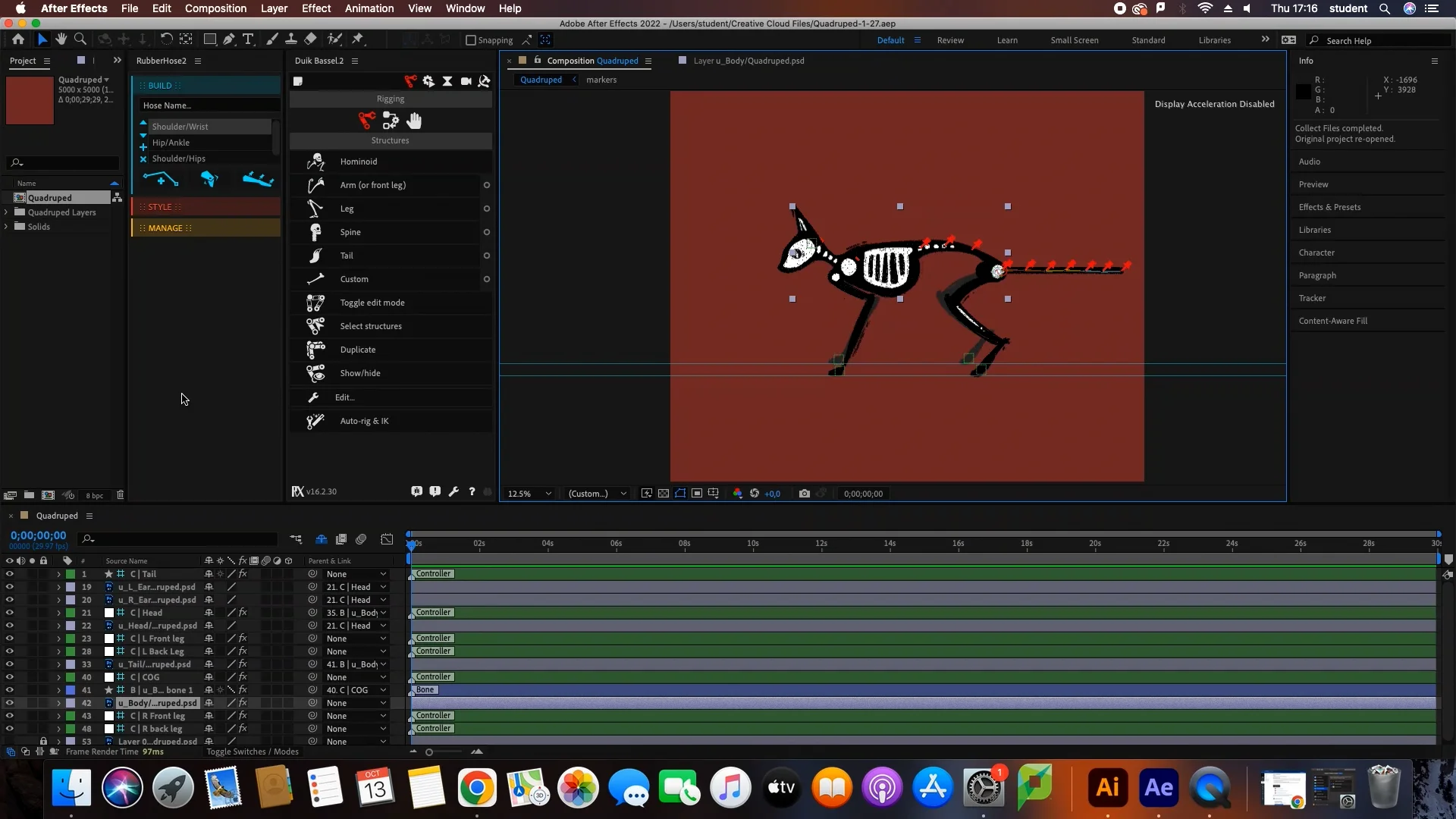Select the Clone Stamp tool
Image resolution: width=1456 pixels, height=819 pixels.
(291, 39)
